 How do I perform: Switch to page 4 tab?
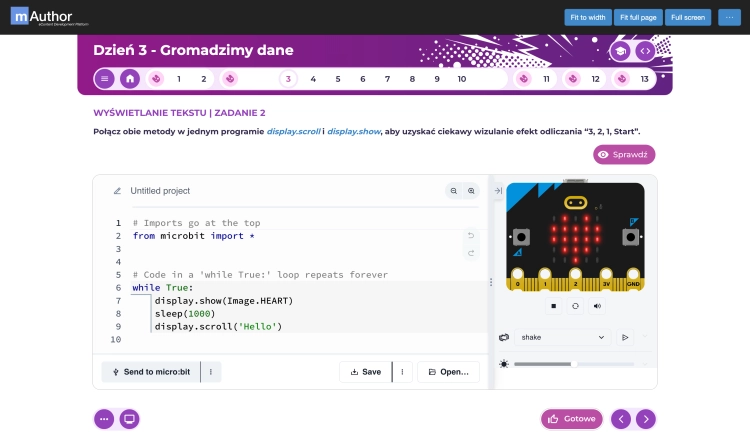pyautogui.click(x=313, y=79)
